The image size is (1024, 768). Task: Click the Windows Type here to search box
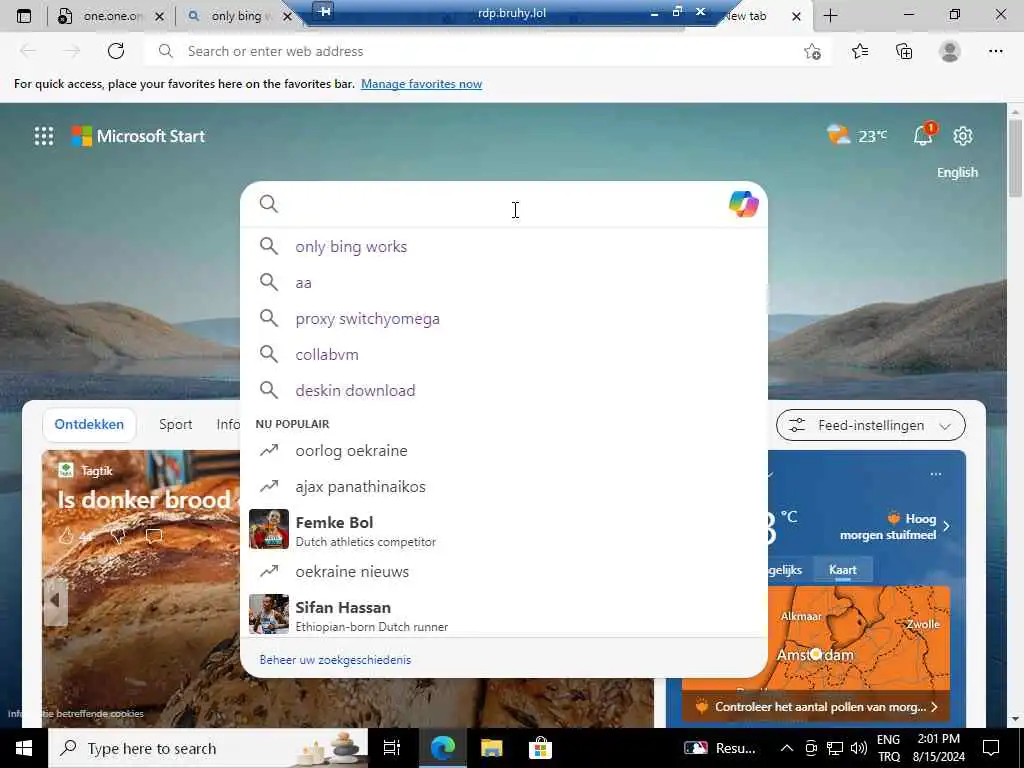point(208,748)
